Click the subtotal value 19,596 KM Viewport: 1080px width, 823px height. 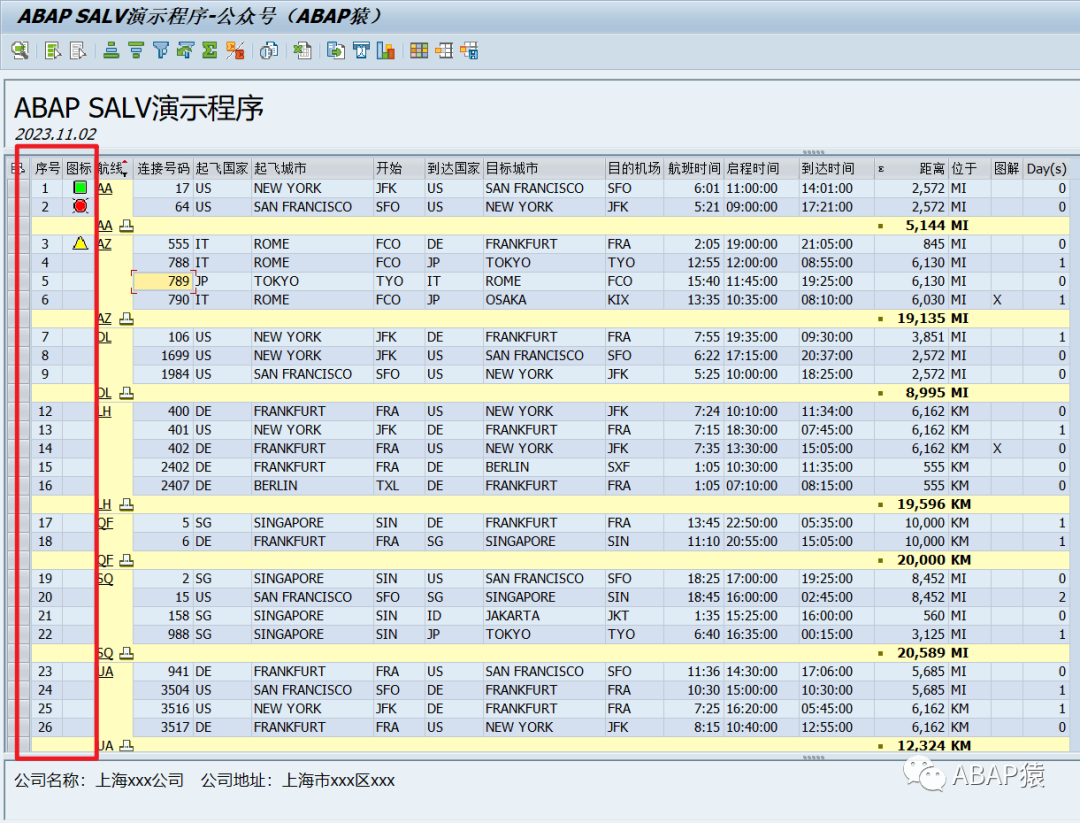pos(934,504)
